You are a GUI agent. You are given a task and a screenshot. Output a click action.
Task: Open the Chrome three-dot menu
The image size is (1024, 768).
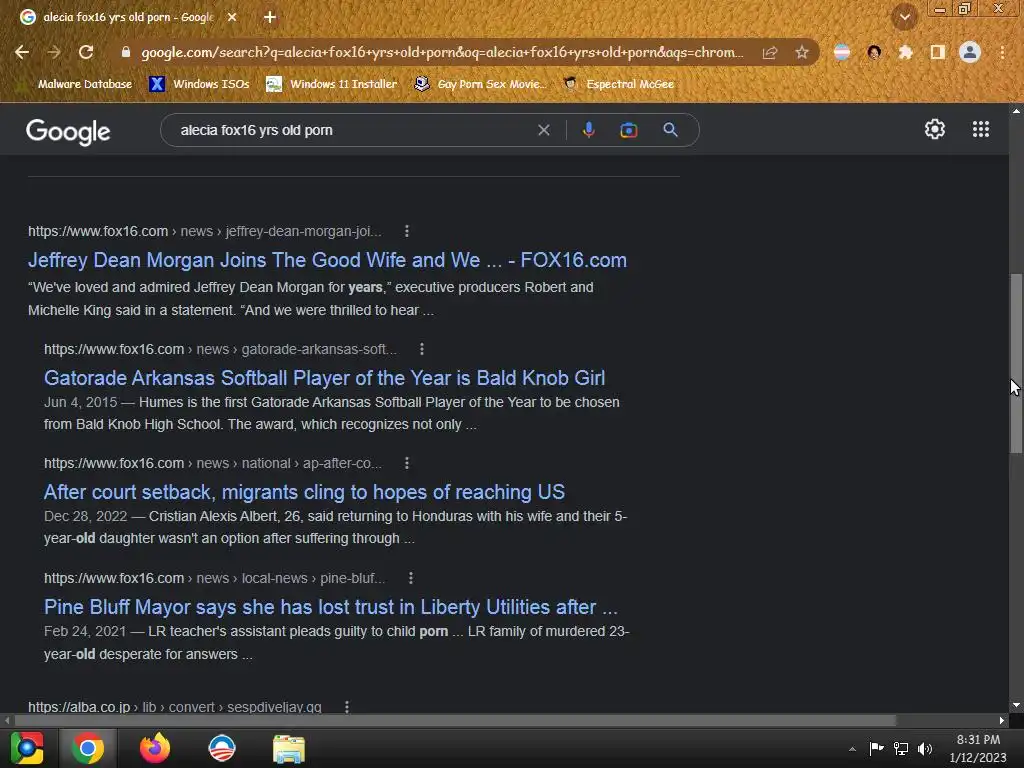[x=1002, y=52]
